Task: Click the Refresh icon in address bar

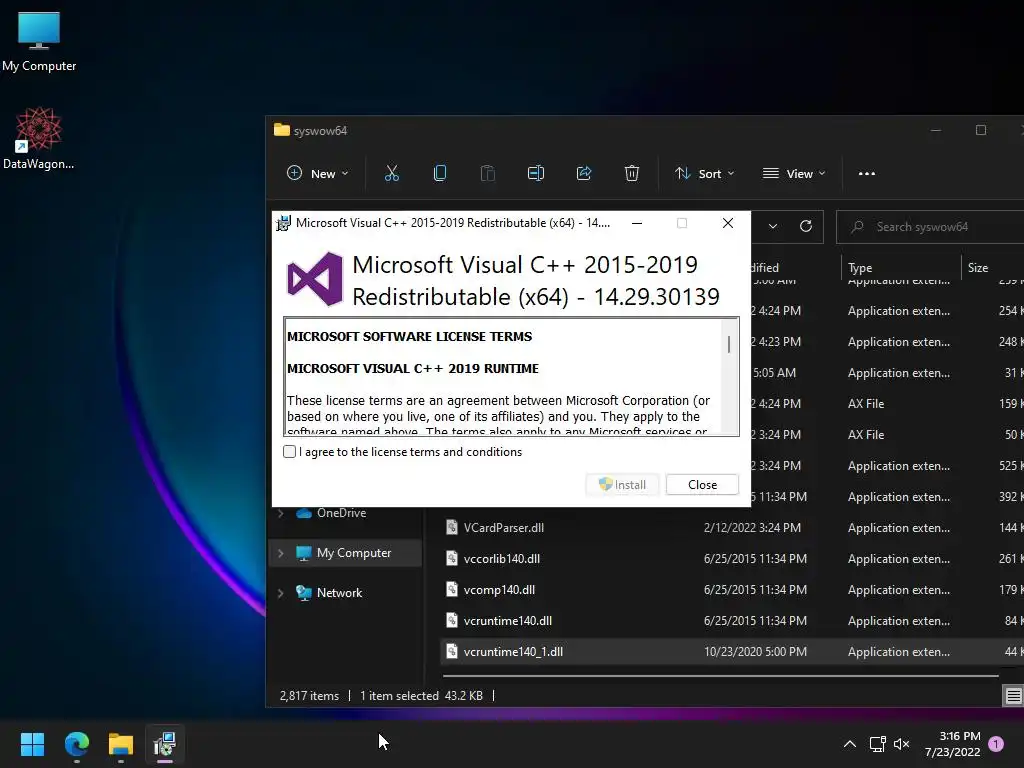Action: [x=806, y=226]
